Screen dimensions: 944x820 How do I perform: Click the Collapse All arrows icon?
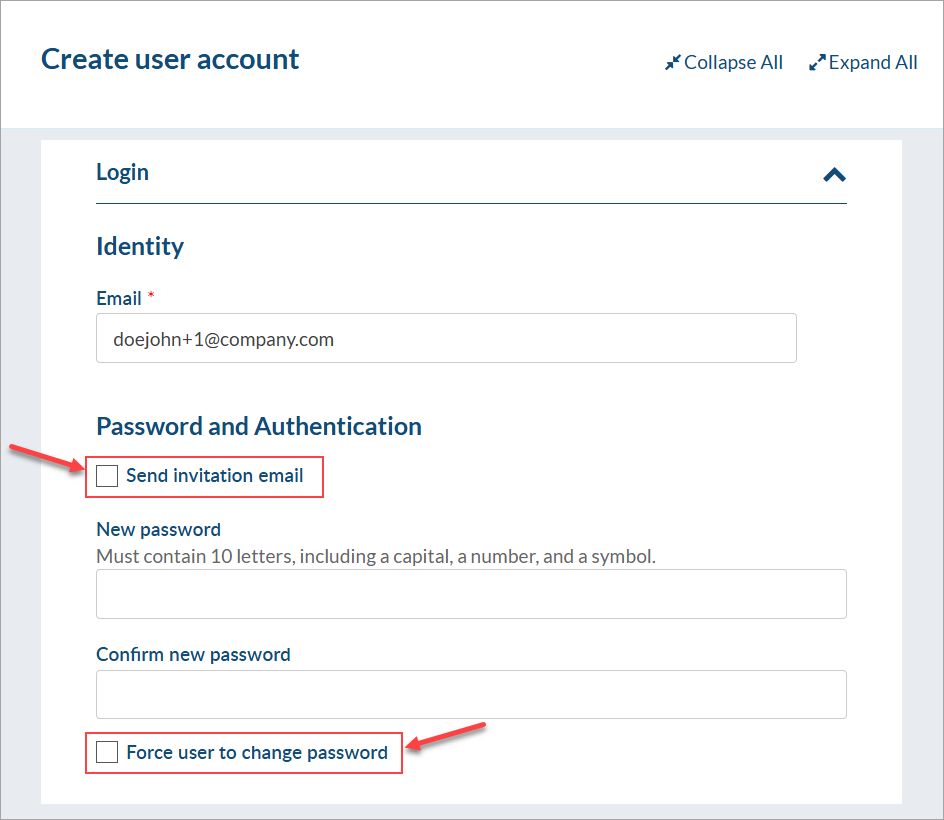[x=672, y=63]
